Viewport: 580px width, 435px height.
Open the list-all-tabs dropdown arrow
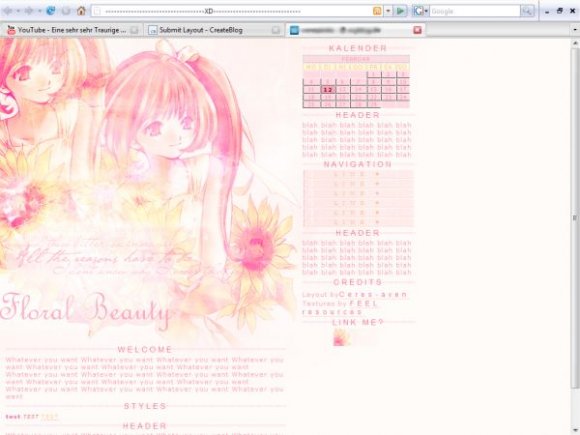pos(575,30)
